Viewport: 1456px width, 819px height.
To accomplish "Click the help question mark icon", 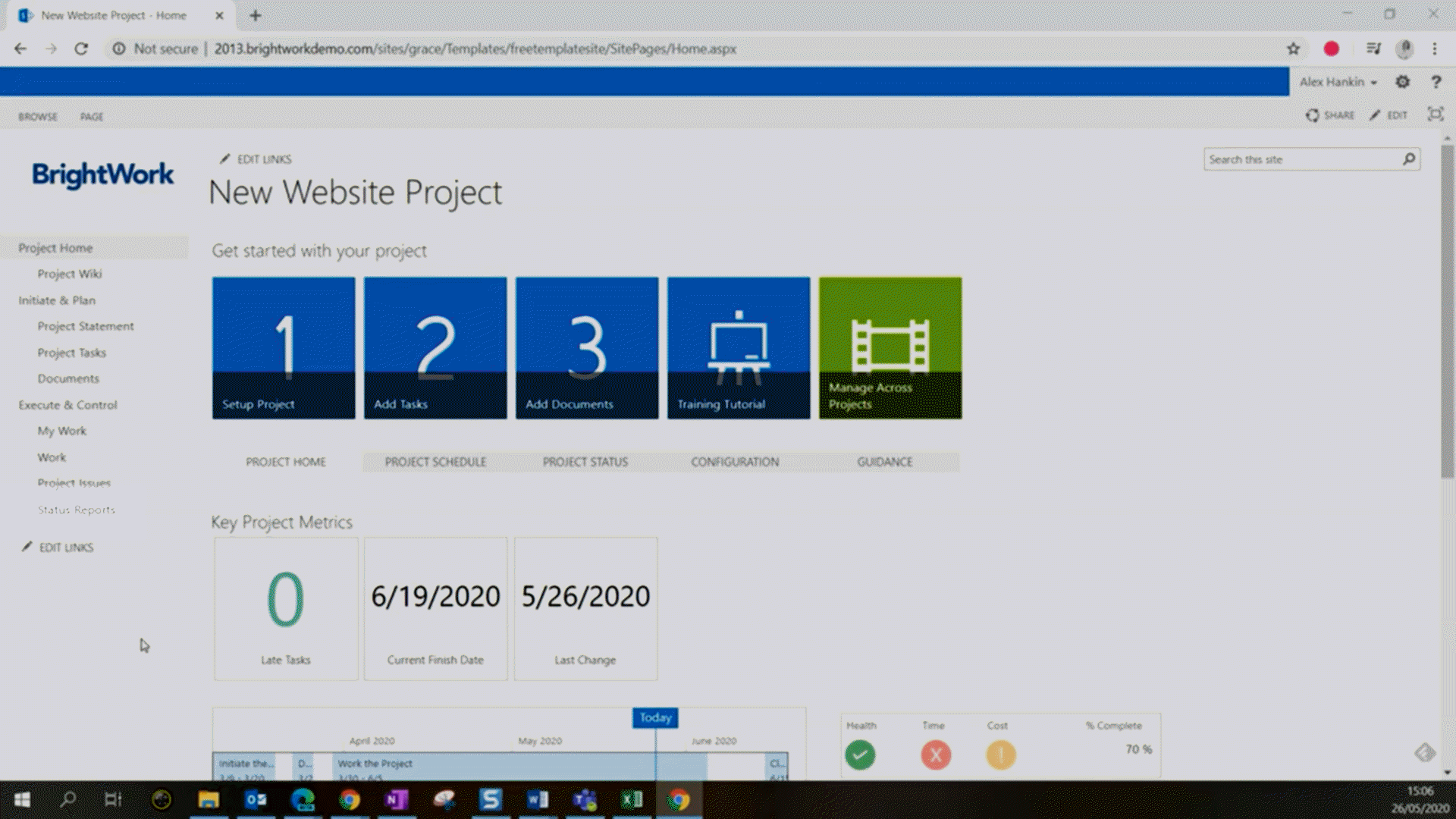I will [x=1436, y=82].
